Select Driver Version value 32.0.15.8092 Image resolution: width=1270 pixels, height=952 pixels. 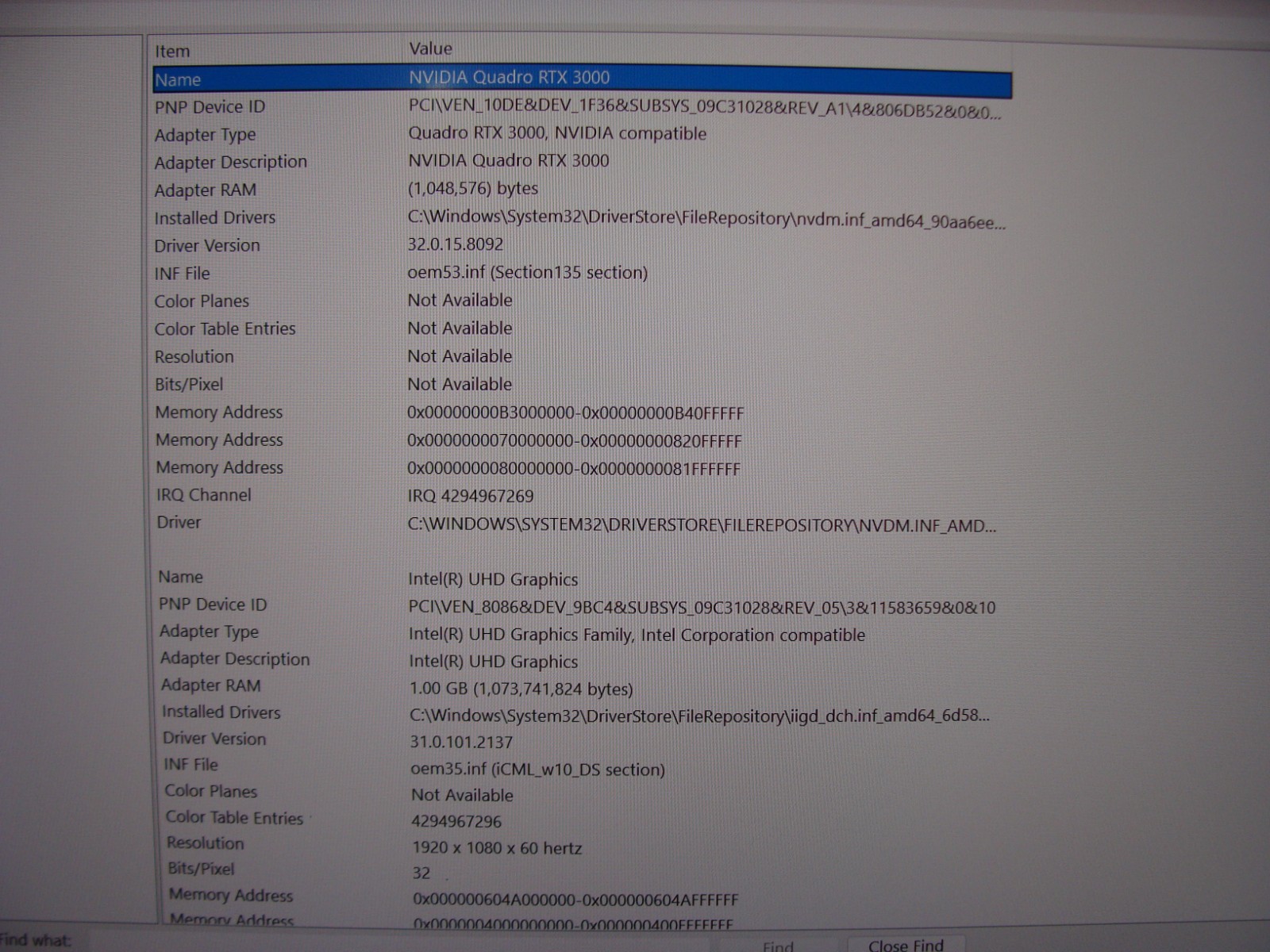456,244
